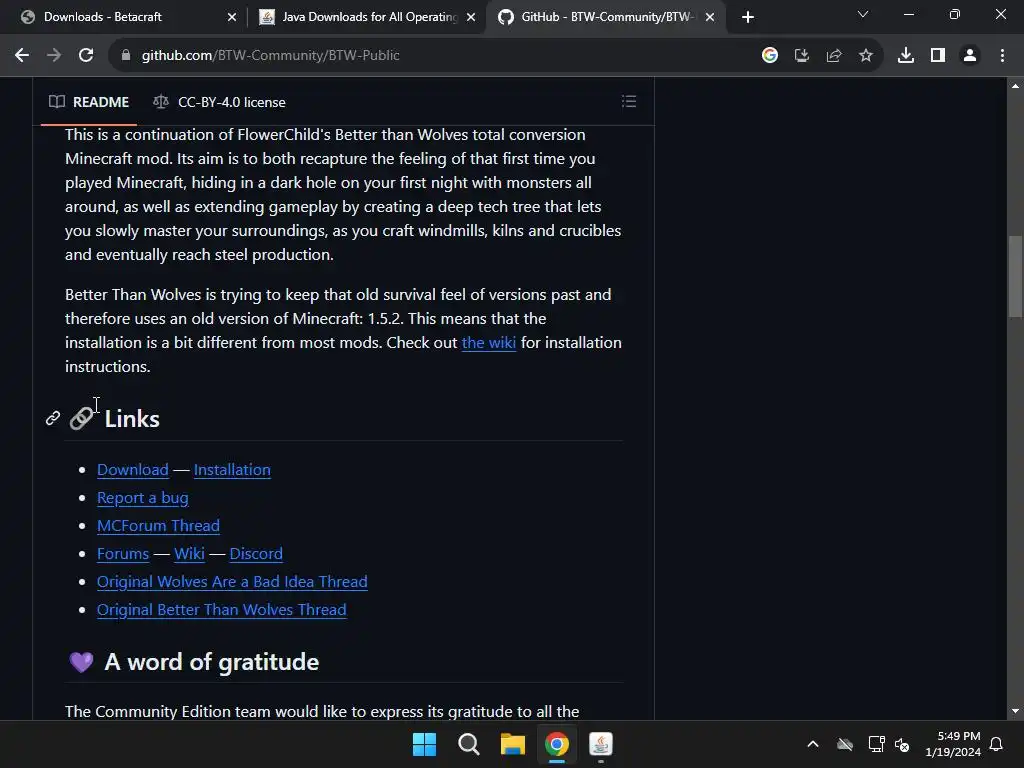Image resolution: width=1024 pixels, height=768 pixels.
Task: Open the MCForum Thread link
Action: 158,526
